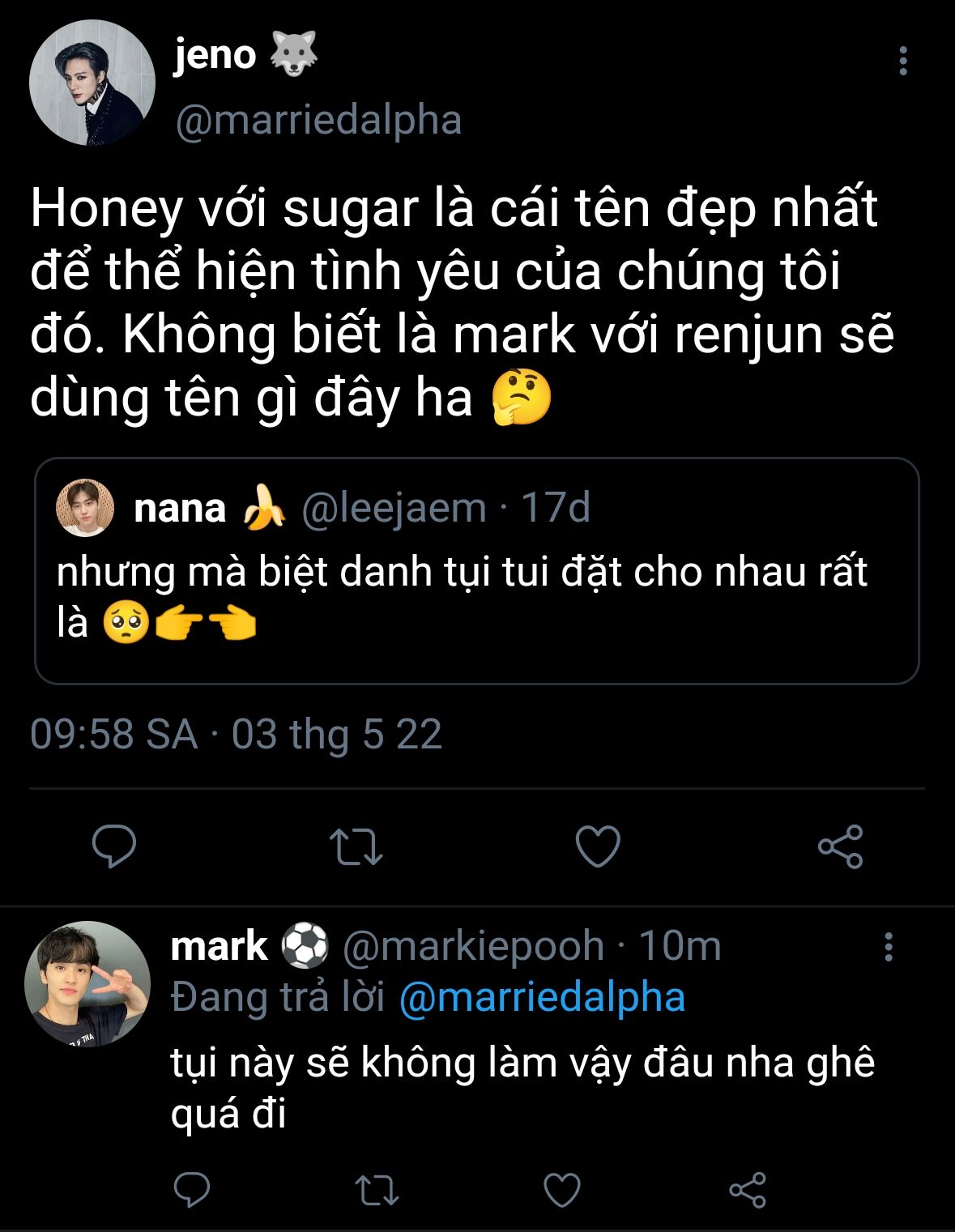Screen dimensions: 955x1232
Task: Open jeno's profile picture
Action: [x=92, y=83]
